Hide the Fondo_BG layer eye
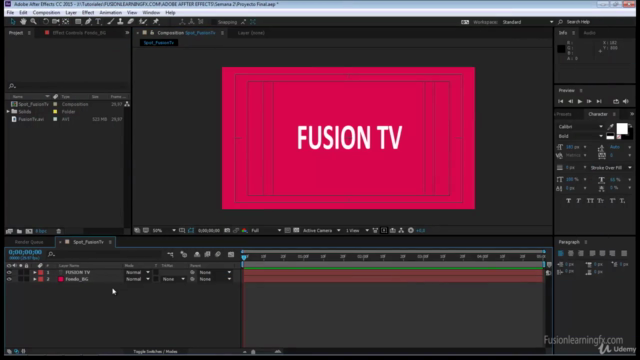 (x=9, y=279)
